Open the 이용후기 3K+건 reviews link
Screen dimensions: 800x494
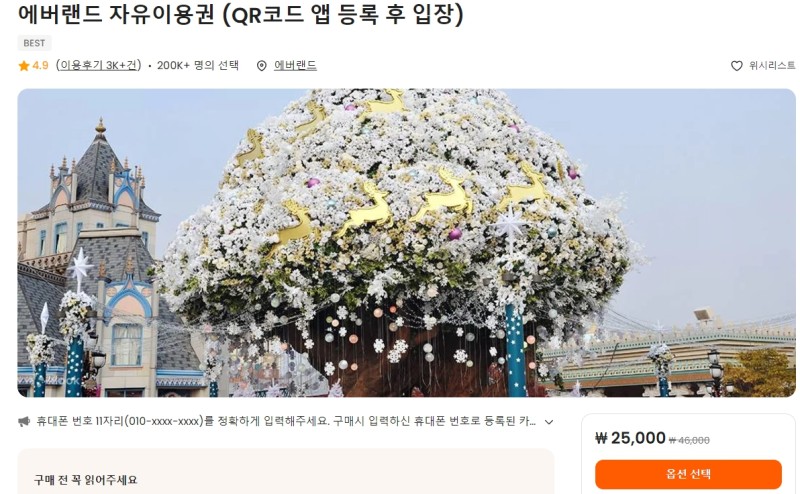98,65
